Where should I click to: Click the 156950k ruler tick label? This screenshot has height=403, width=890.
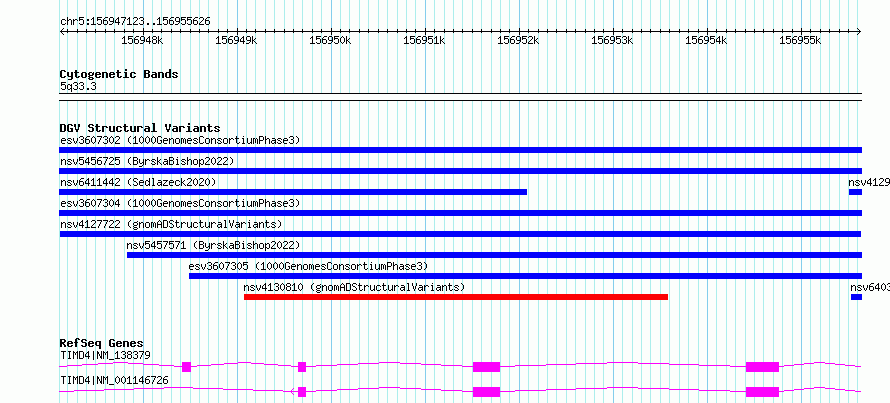[x=330, y=41]
